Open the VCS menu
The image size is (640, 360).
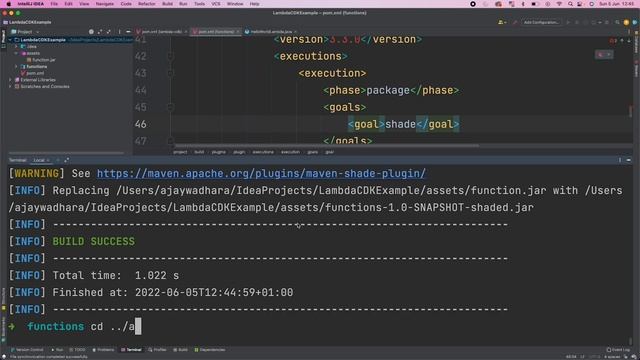[x=216, y=4]
